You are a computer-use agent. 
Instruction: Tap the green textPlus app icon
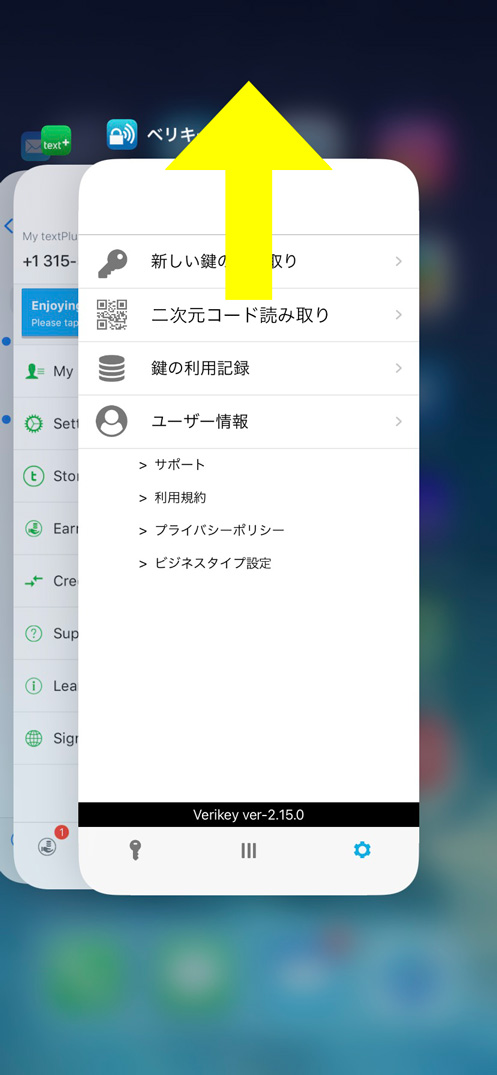click(56, 142)
